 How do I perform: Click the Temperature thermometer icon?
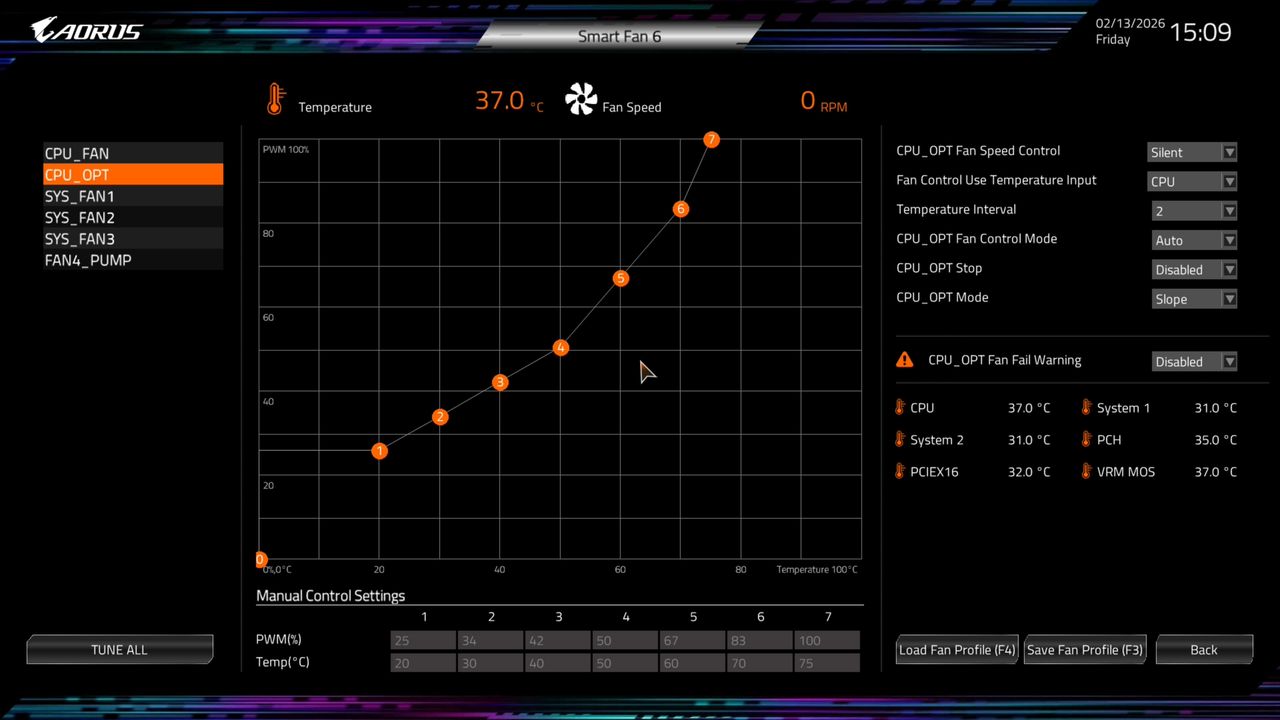277,98
